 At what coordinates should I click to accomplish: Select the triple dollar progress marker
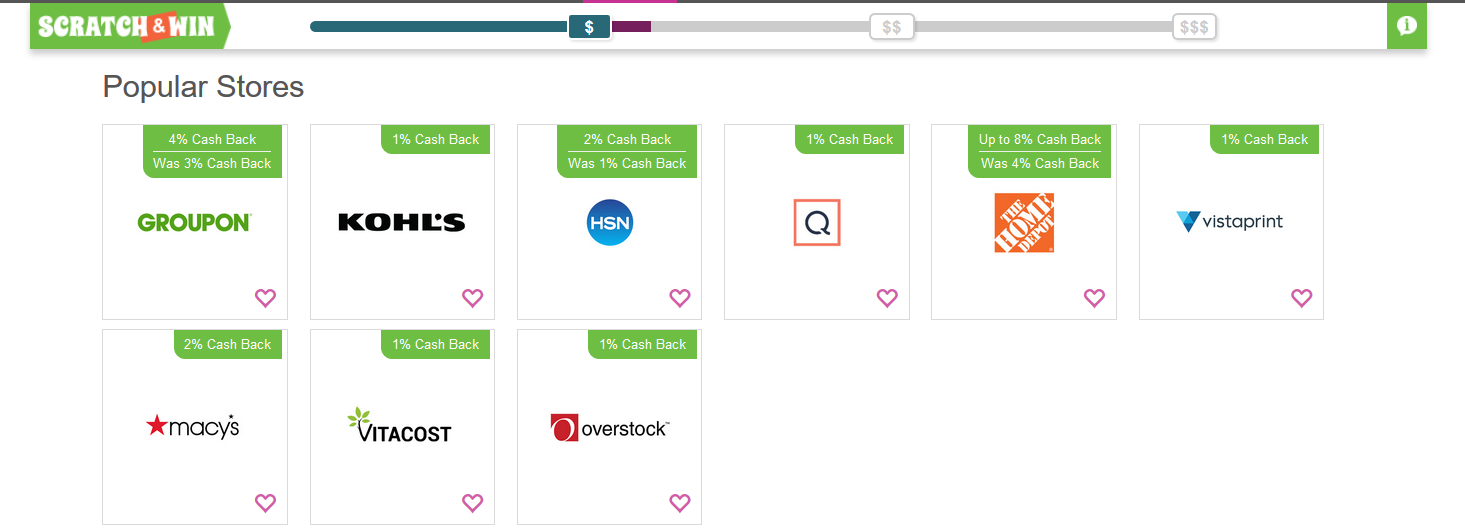click(1194, 27)
